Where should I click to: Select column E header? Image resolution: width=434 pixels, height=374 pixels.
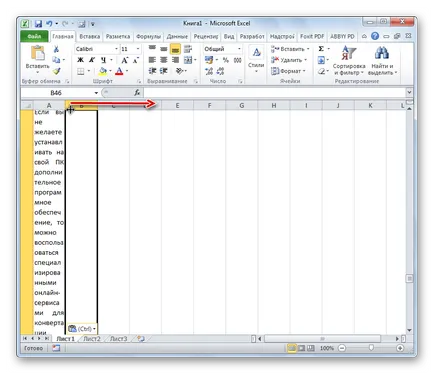point(177,105)
